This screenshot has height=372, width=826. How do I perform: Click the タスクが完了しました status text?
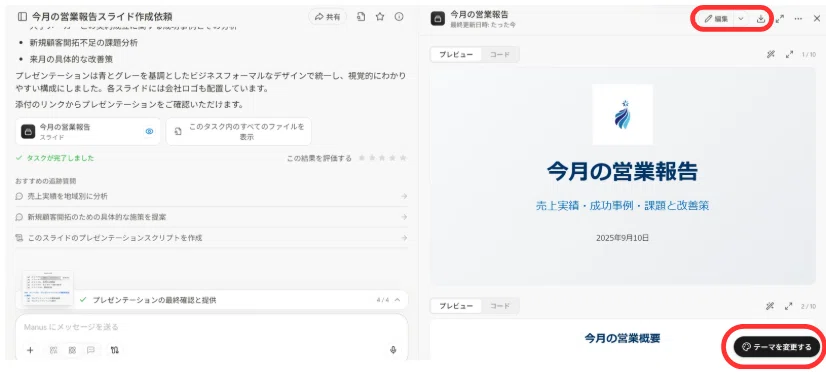(x=60, y=158)
